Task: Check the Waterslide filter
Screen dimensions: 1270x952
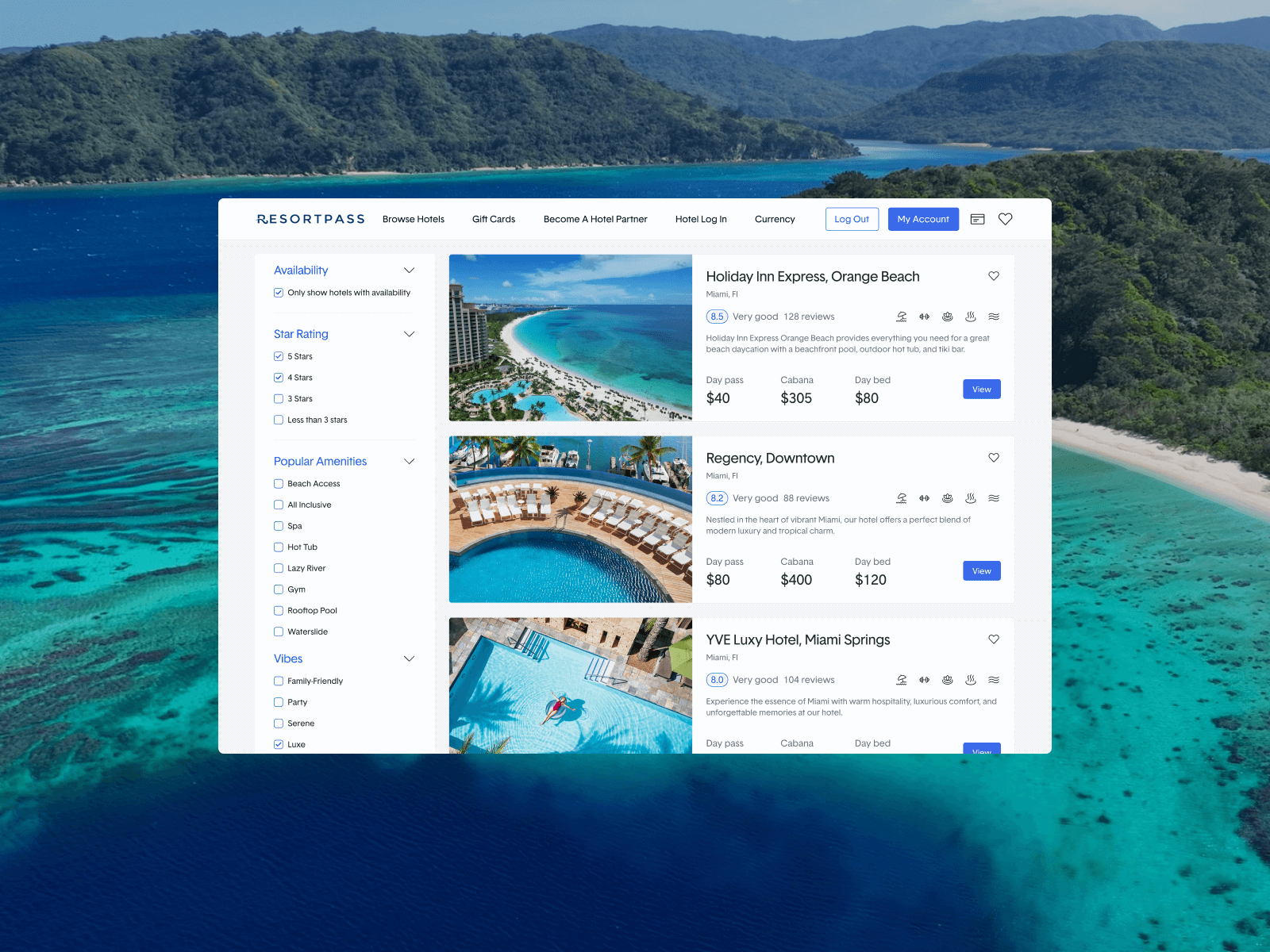Action: 279,631
